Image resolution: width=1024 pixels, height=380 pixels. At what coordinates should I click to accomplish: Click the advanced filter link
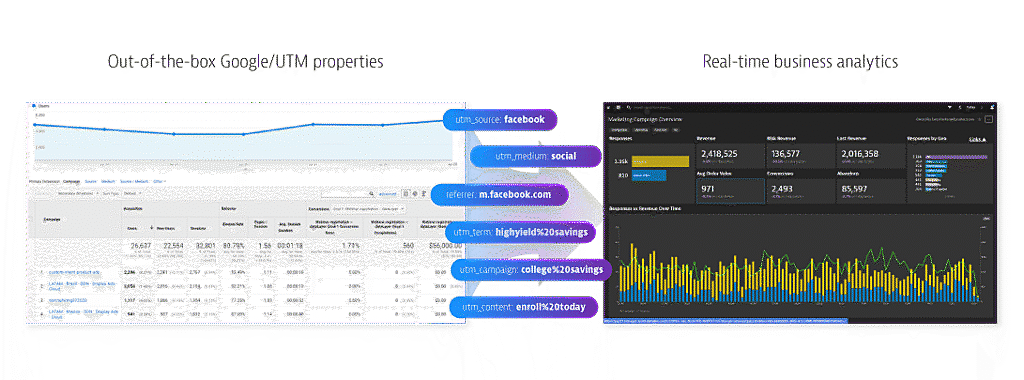coord(388,194)
